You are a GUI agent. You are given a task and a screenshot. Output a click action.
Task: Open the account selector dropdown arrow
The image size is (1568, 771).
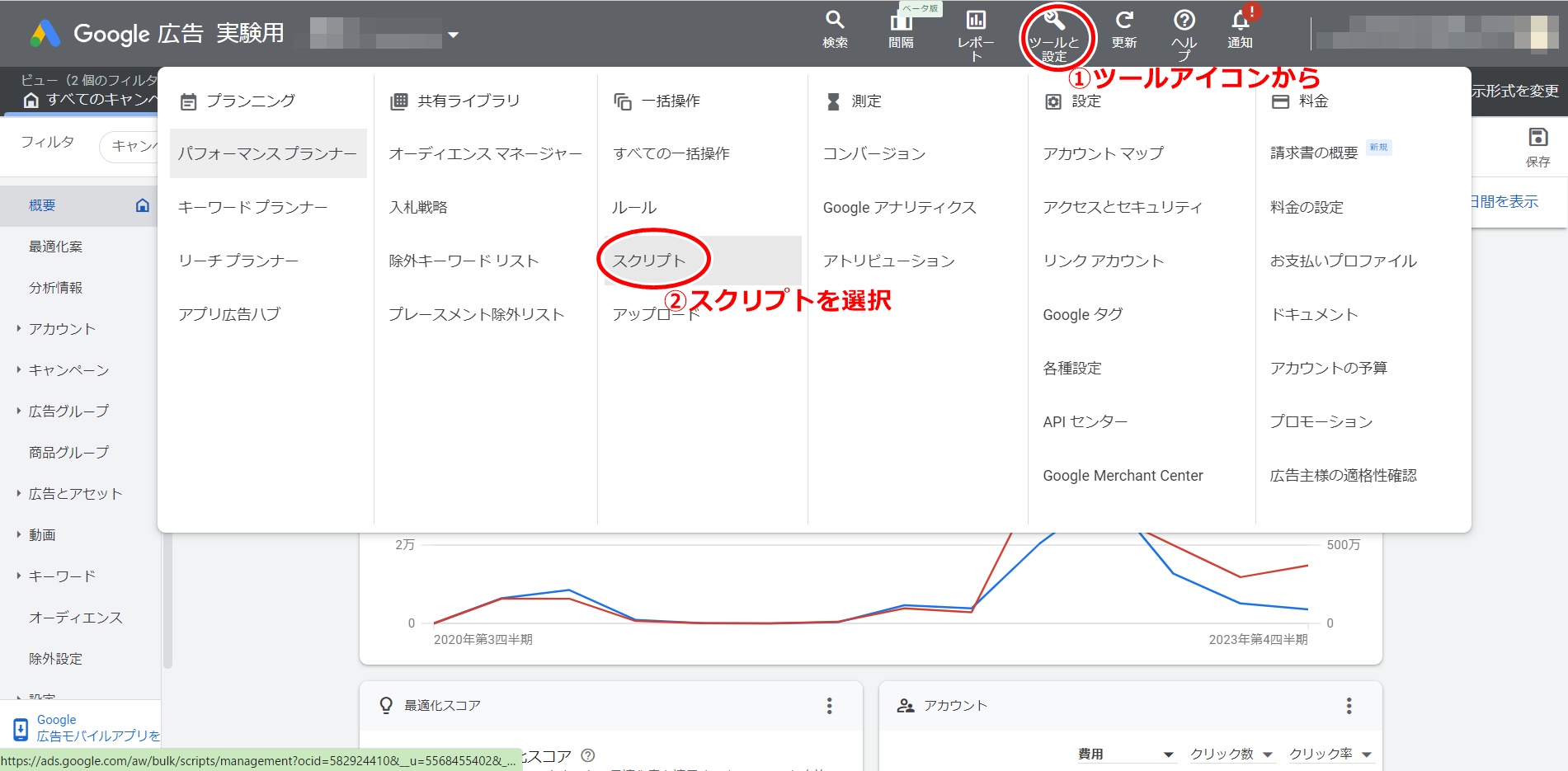tap(452, 35)
